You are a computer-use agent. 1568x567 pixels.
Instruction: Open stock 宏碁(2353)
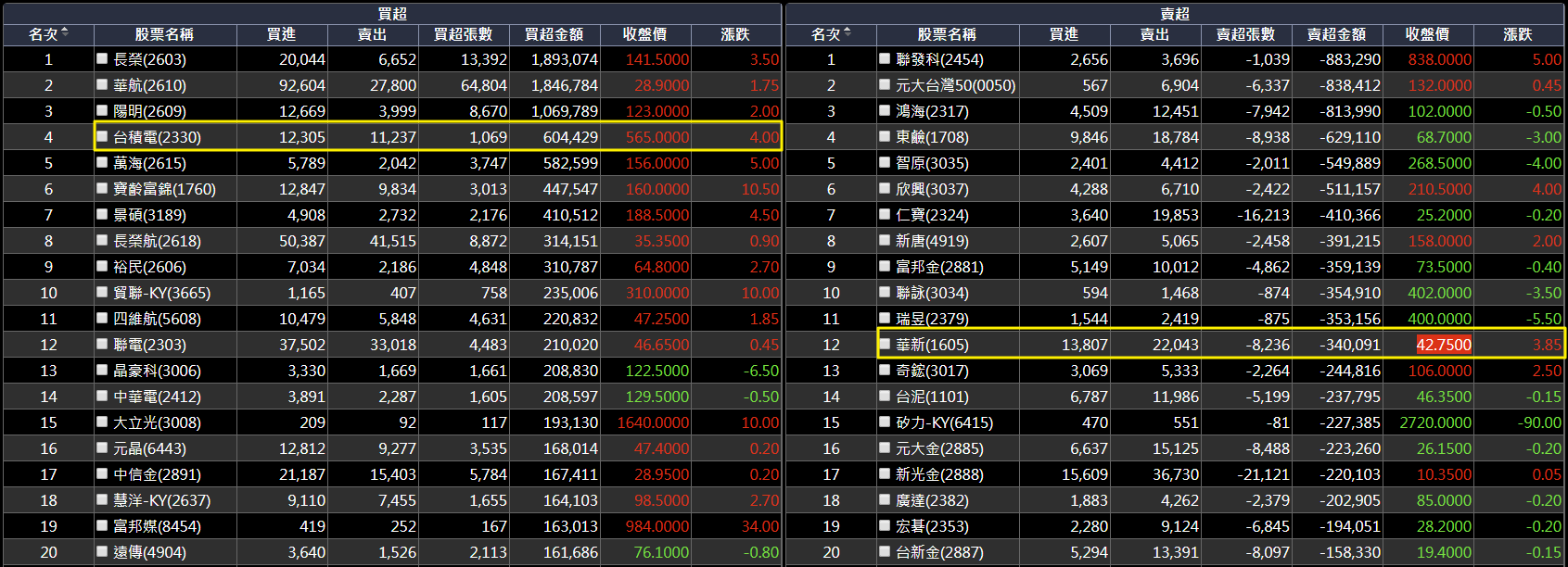[932, 526]
